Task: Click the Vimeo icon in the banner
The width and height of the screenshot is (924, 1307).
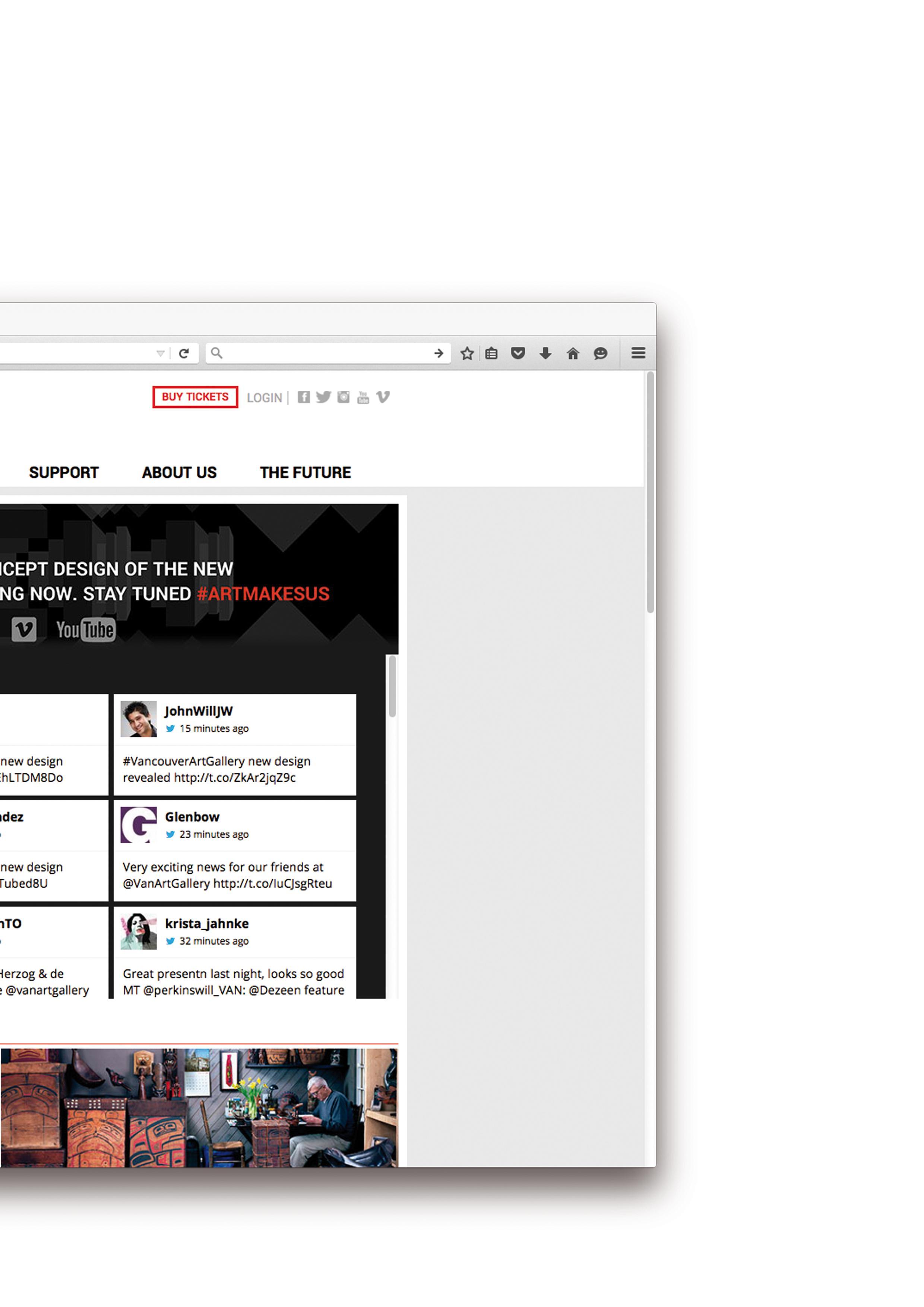Action: click(x=24, y=630)
